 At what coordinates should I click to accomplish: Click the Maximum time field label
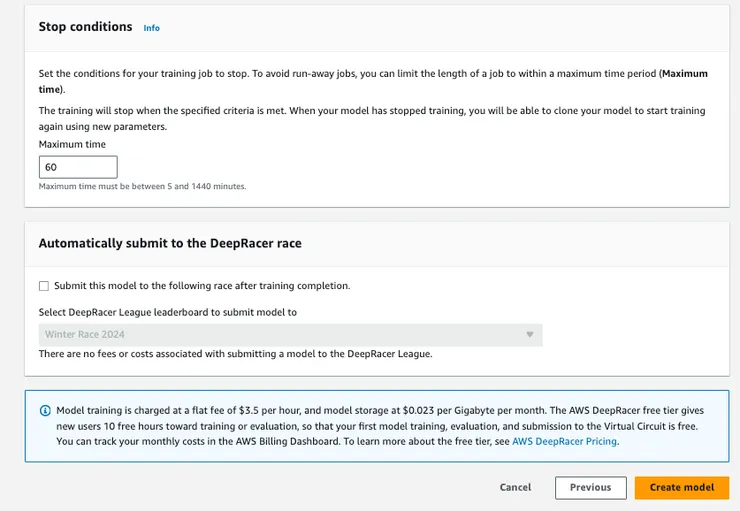(x=72, y=145)
